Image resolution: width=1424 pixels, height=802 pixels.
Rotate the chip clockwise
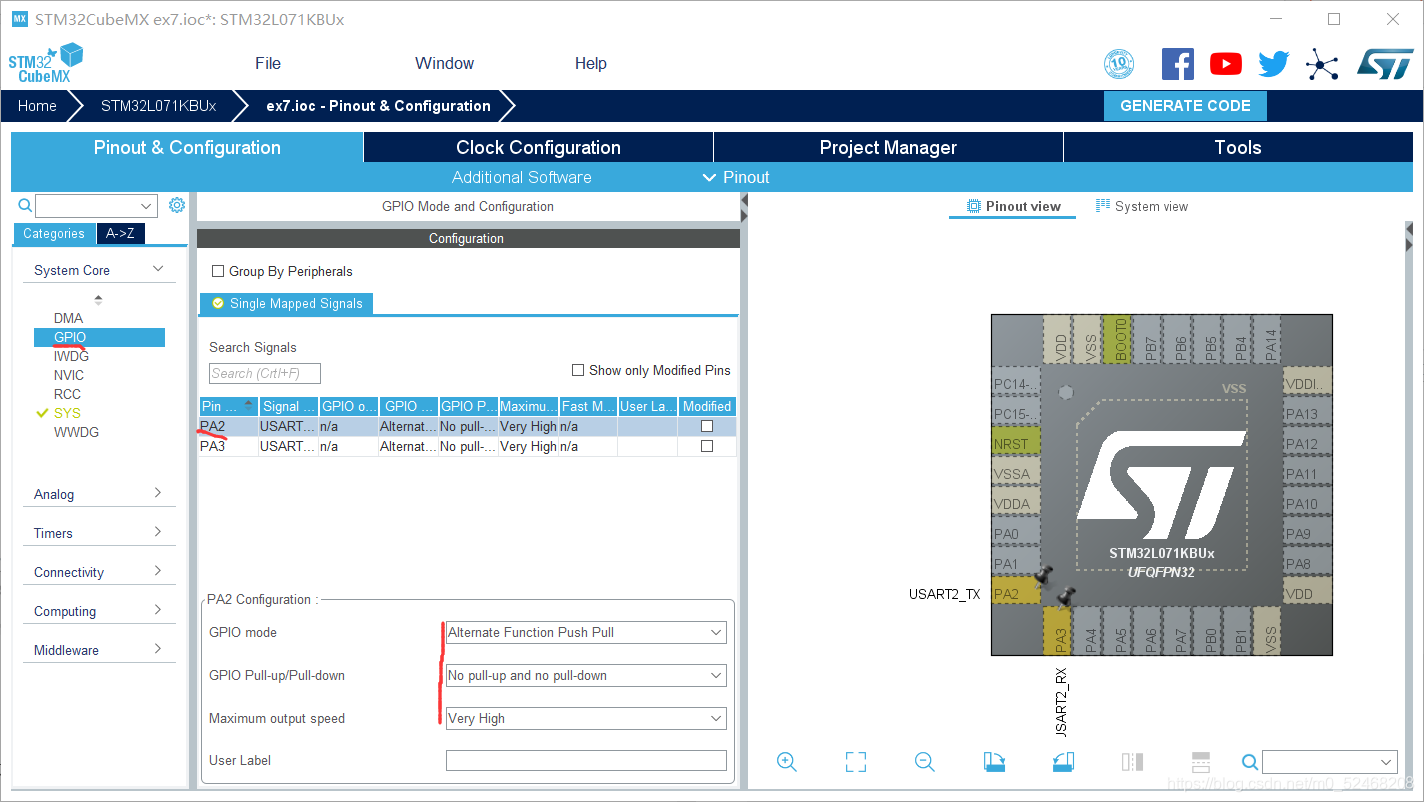(994, 762)
